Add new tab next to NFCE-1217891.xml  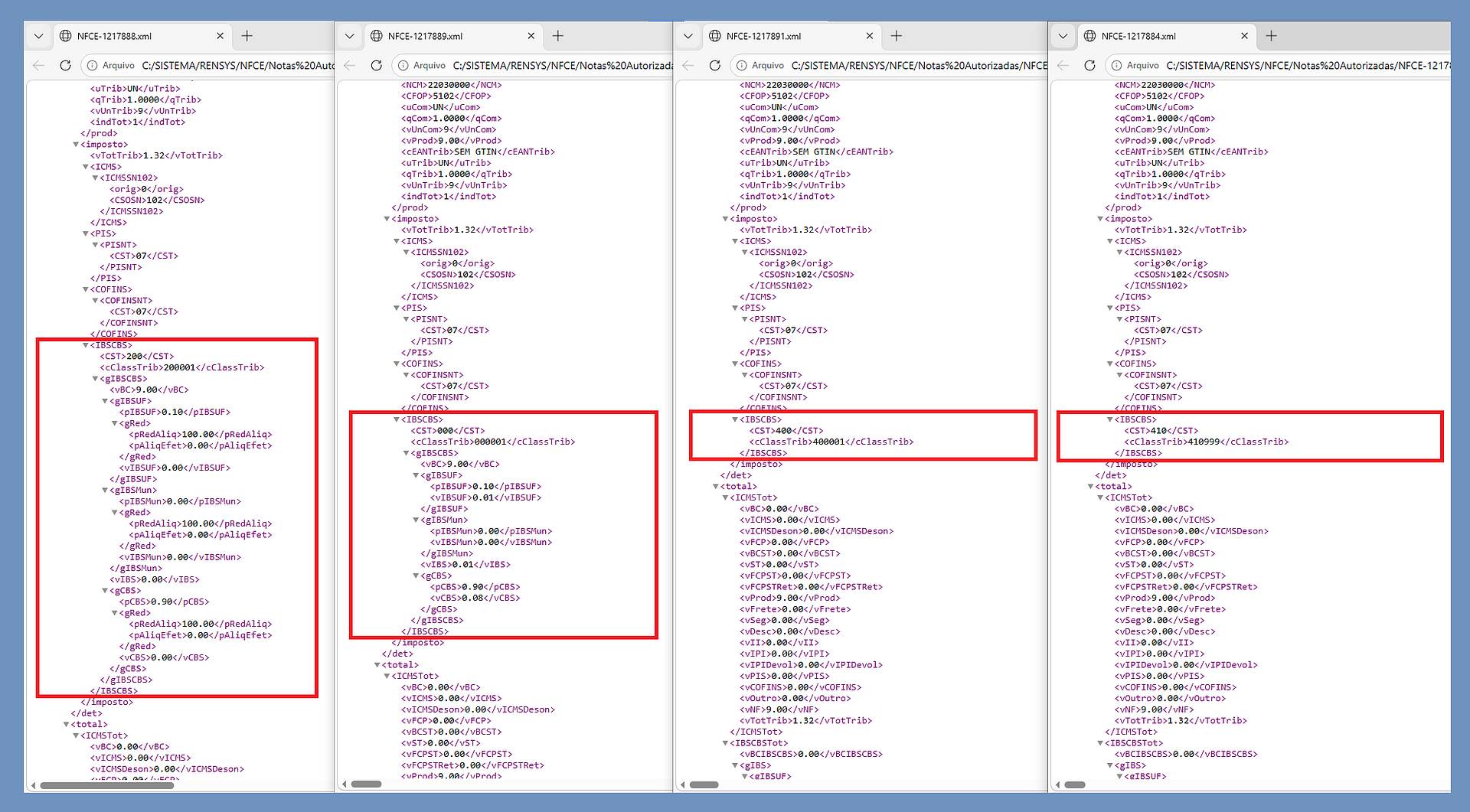(x=897, y=36)
